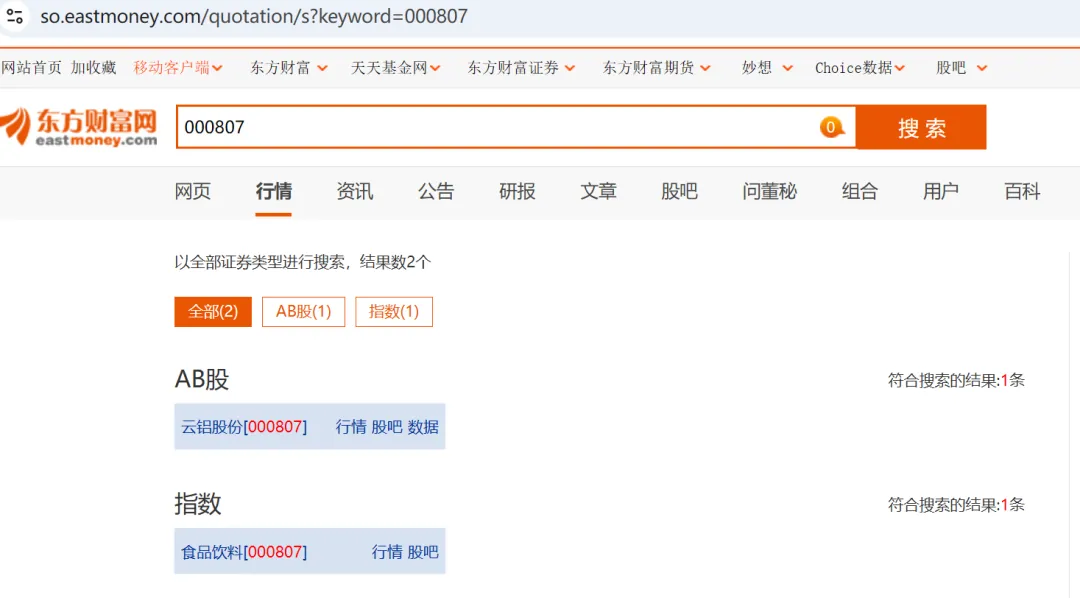1080x598 pixels.
Task: Expand 东方财富证券 dropdown
Action: click(x=521, y=68)
